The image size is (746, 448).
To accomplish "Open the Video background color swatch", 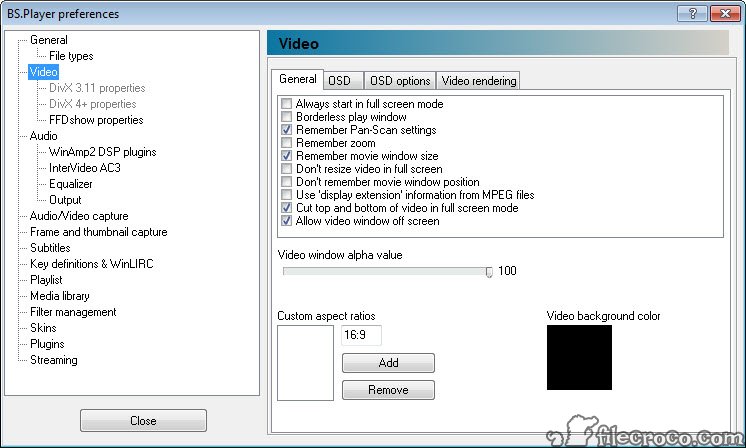I will 579,358.
